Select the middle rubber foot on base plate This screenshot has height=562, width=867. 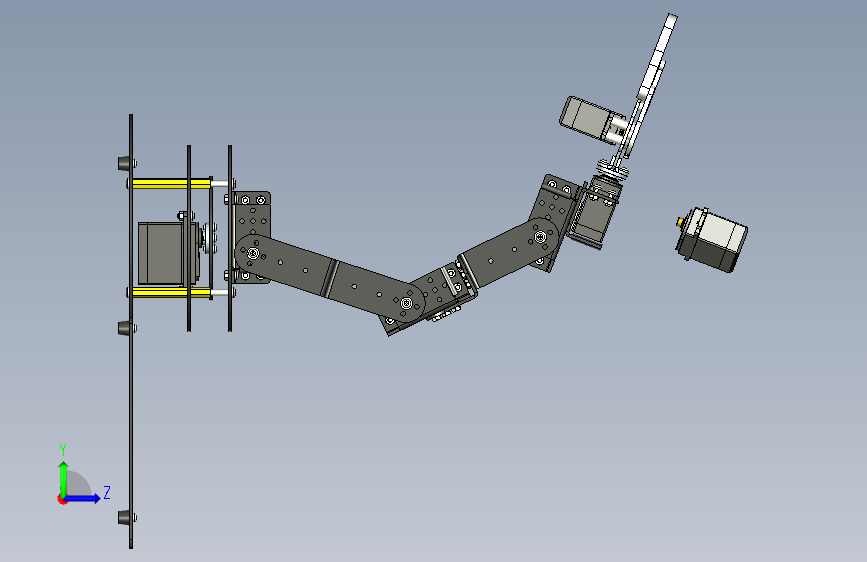coord(124,328)
